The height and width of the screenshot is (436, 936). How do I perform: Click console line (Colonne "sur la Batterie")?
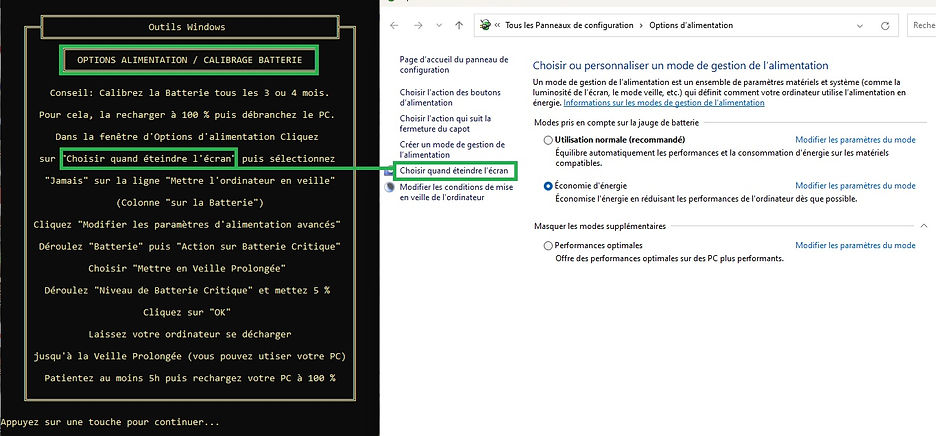(189, 202)
